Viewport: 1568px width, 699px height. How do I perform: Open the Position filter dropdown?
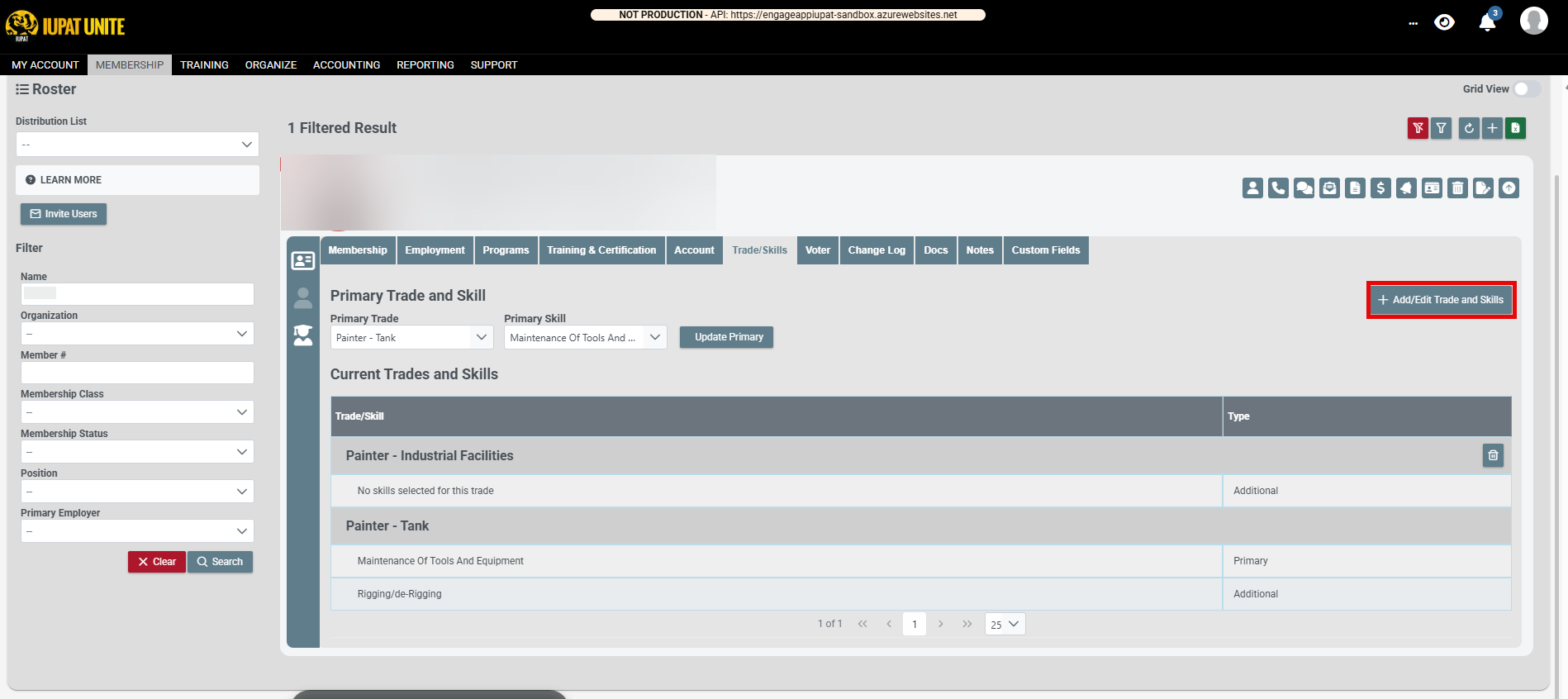(x=137, y=492)
